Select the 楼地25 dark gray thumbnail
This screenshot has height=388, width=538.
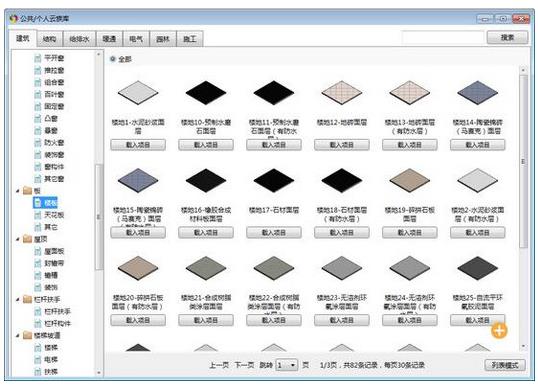pyautogui.click(x=478, y=268)
